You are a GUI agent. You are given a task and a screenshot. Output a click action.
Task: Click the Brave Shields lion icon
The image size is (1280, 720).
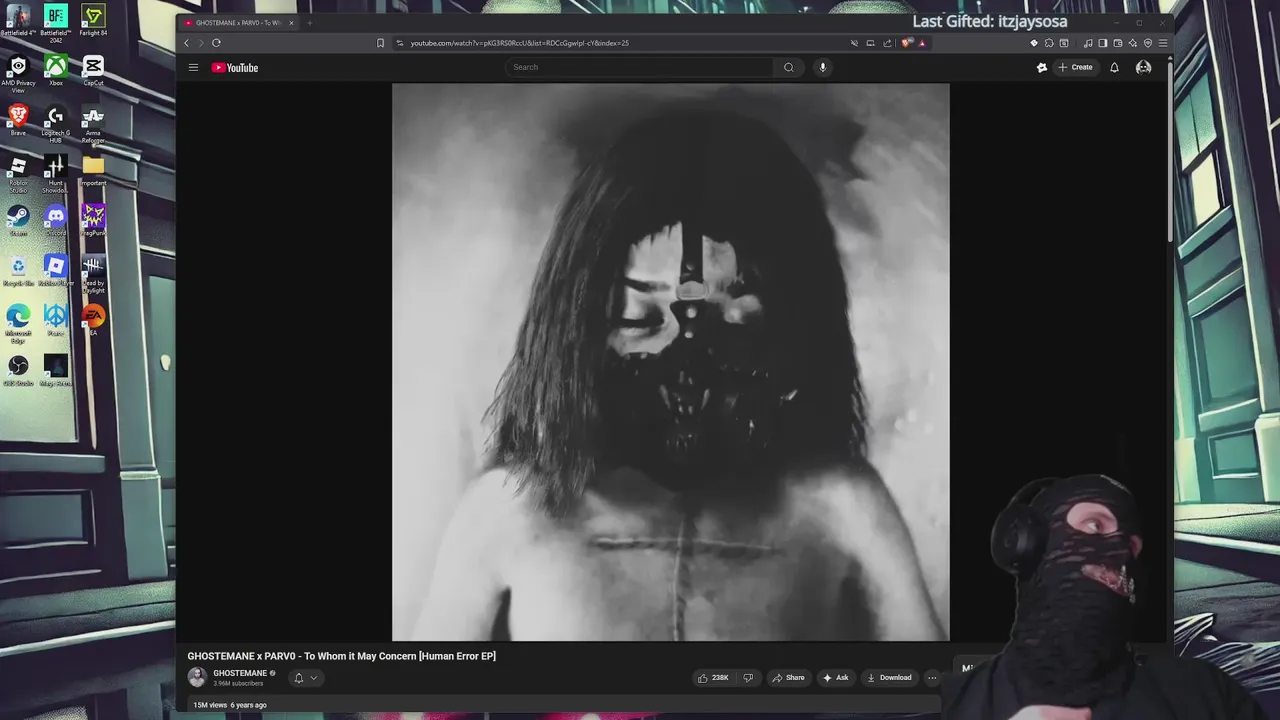pos(907,43)
